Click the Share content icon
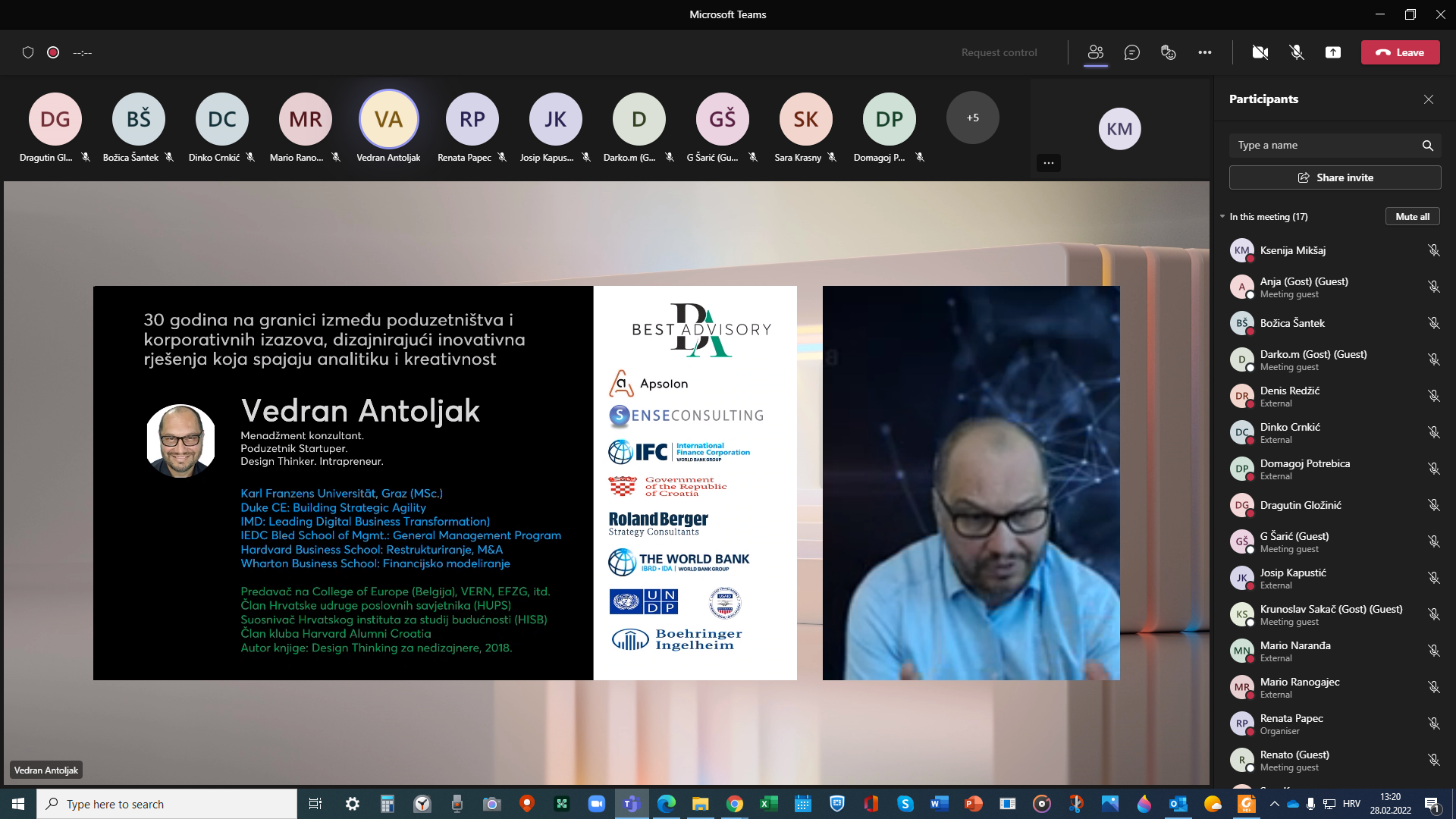Viewport: 1456px width, 819px height. (1332, 52)
